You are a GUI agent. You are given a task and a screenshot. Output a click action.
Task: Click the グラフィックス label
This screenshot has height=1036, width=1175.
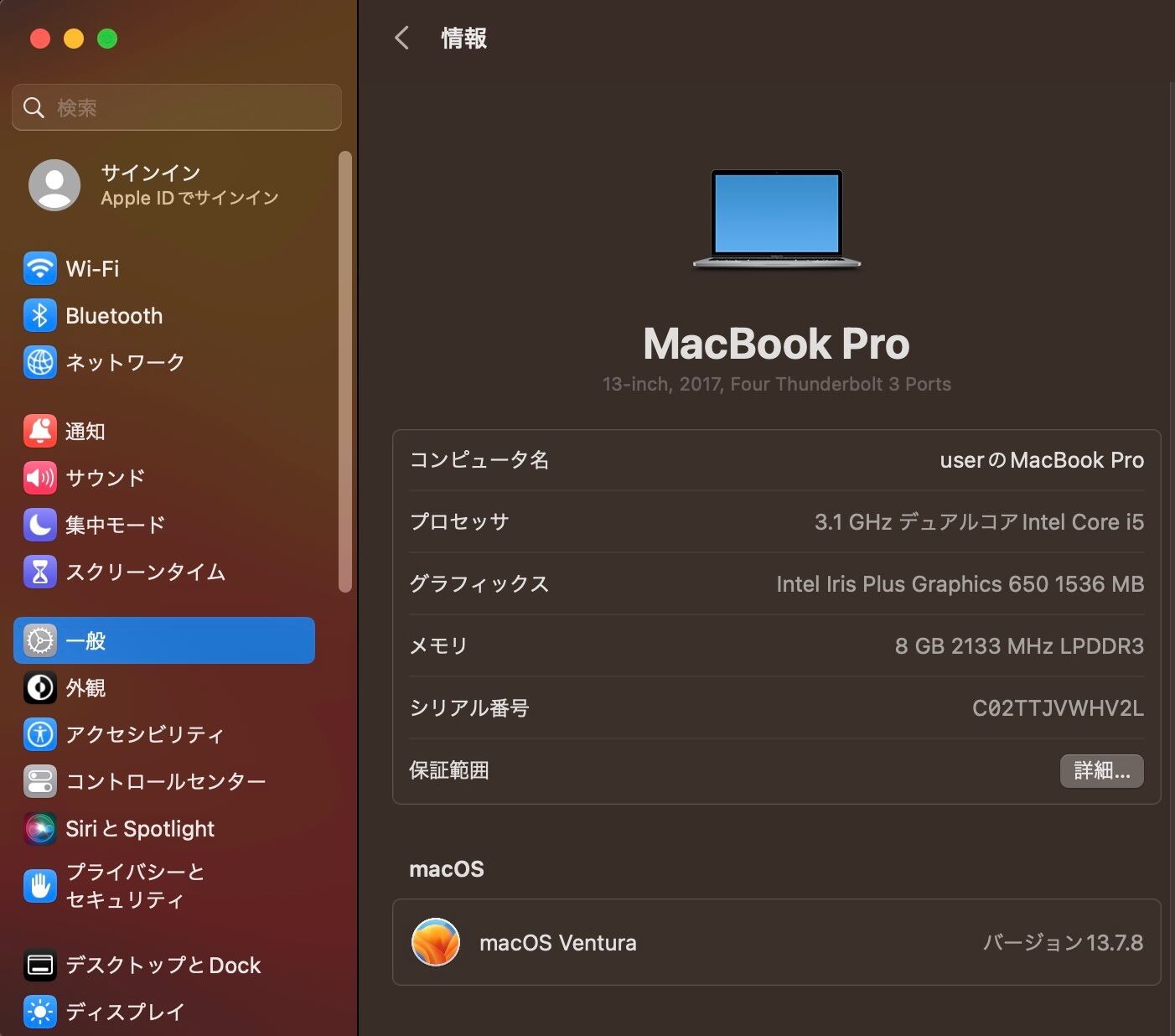coord(479,584)
